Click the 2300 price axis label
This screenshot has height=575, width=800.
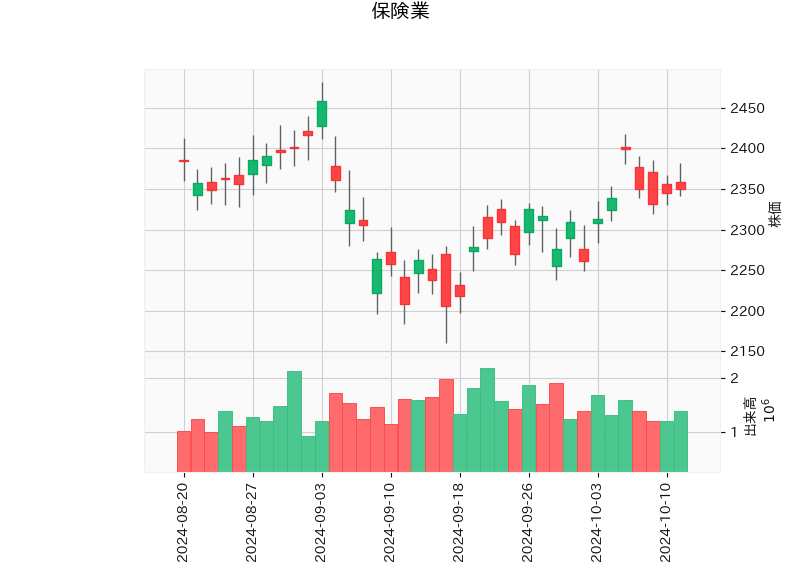pos(747,230)
